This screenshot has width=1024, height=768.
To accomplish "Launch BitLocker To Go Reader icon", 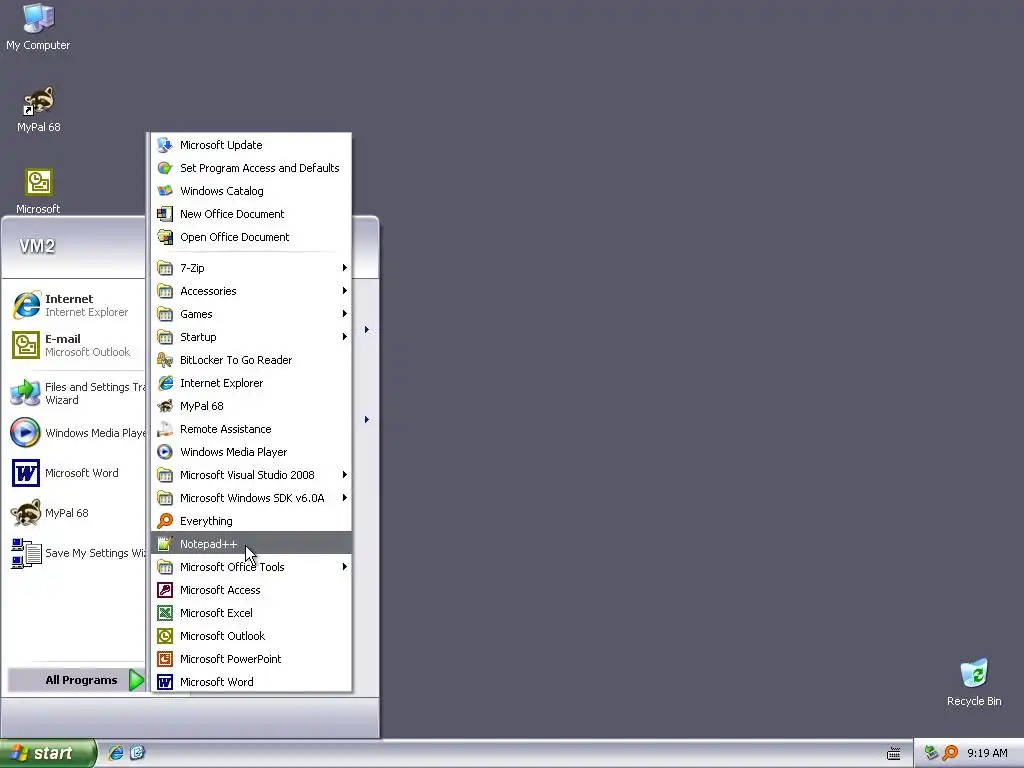I will [x=165, y=360].
